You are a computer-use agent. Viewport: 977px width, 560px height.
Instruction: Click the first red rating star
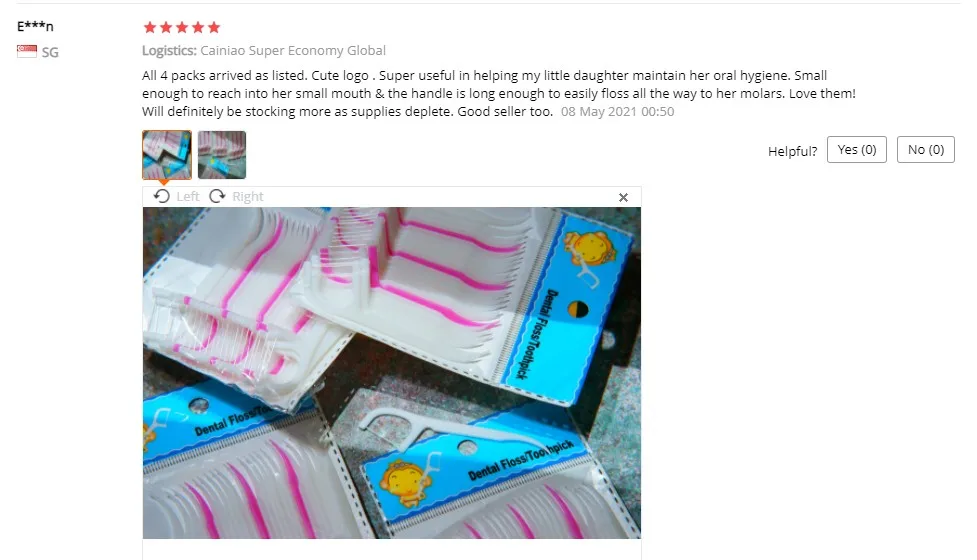[x=150, y=27]
